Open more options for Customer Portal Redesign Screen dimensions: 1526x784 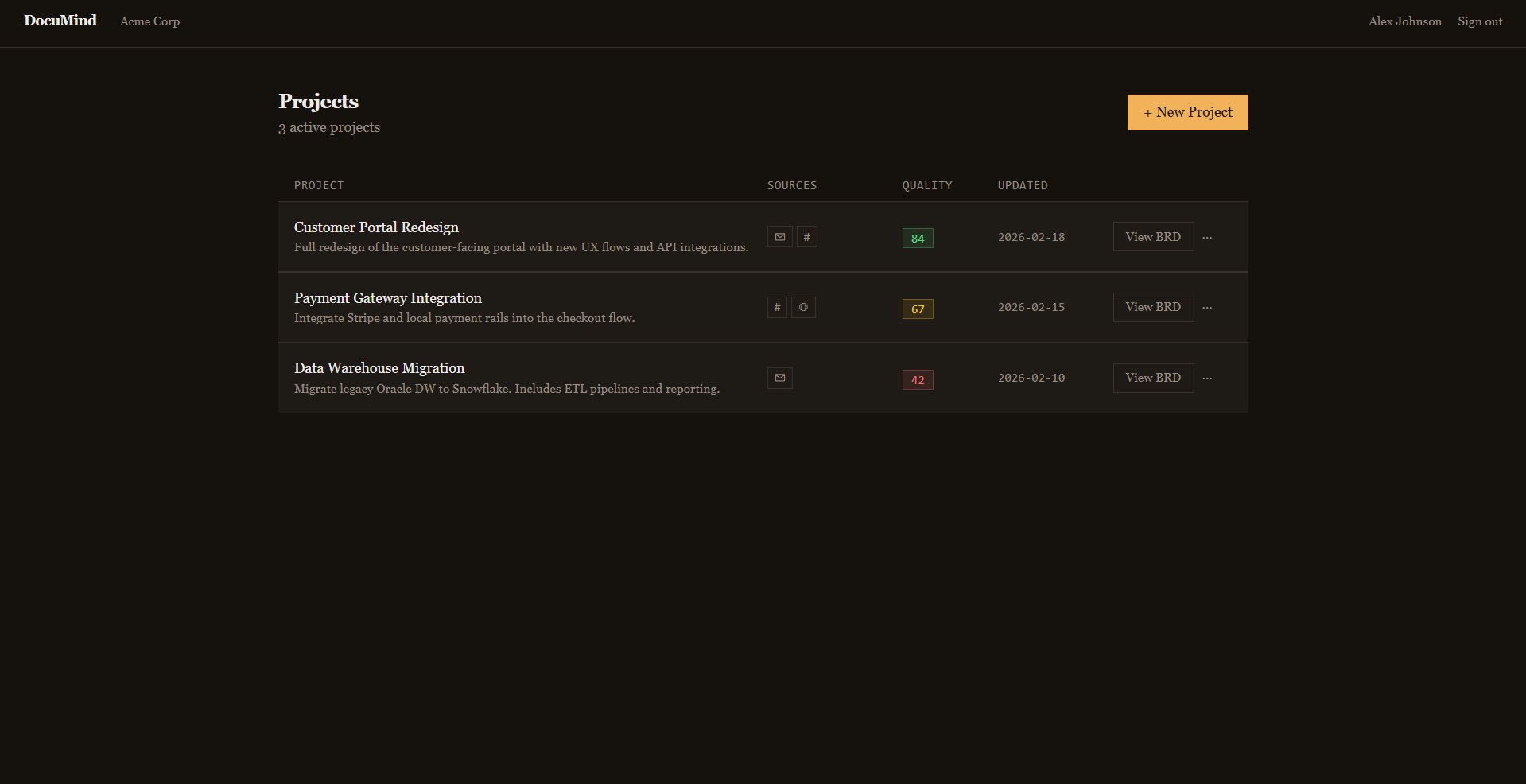point(1207,238)
